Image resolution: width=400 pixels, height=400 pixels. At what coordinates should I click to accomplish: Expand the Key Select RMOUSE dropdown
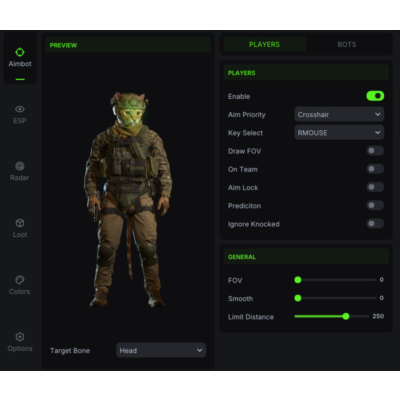pyautogui.click(x=339, y=133)
